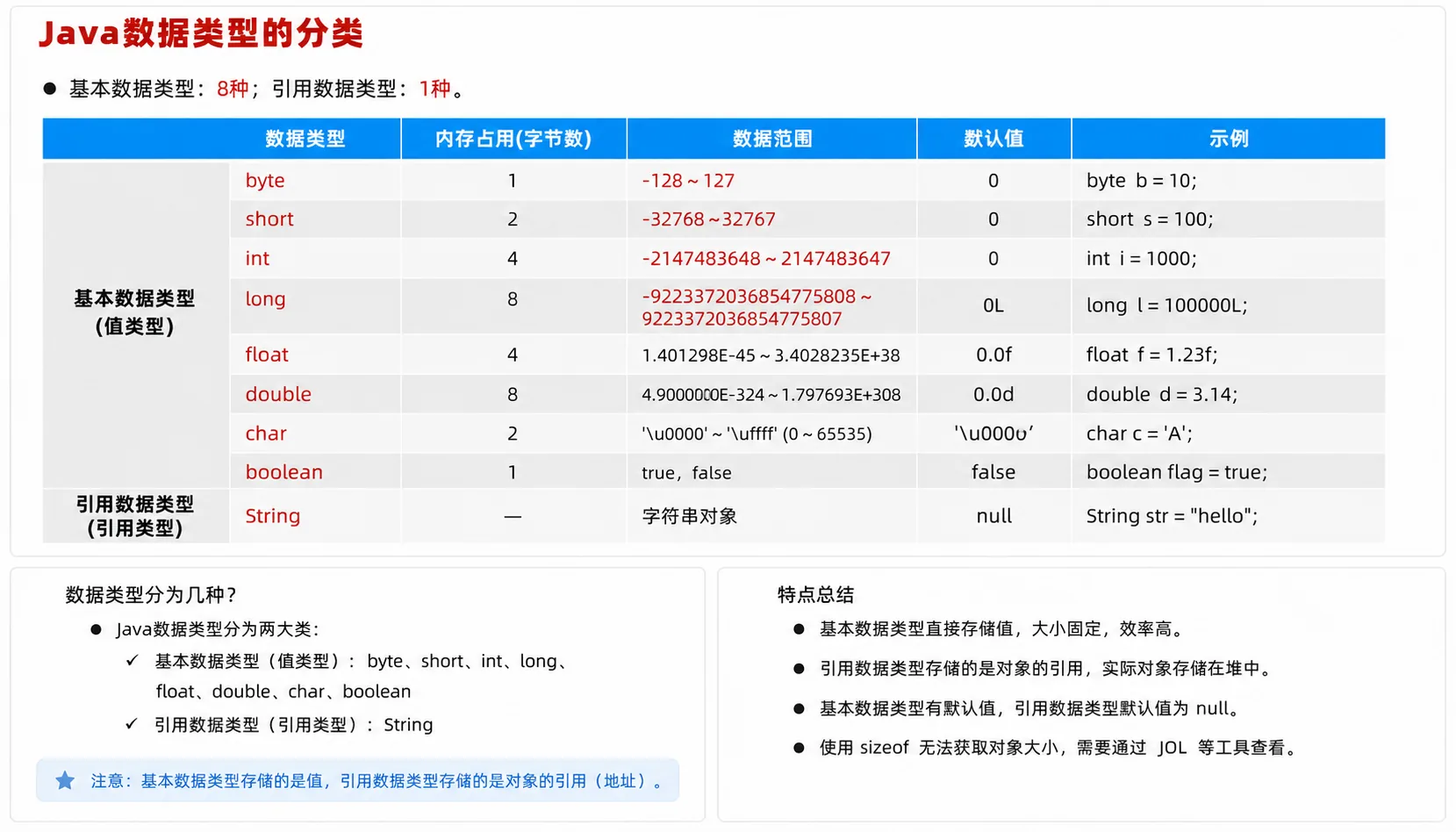Click the example 'boolean flag = true;'
This screenshot has height=832, width=1456.
point(1177,472)
